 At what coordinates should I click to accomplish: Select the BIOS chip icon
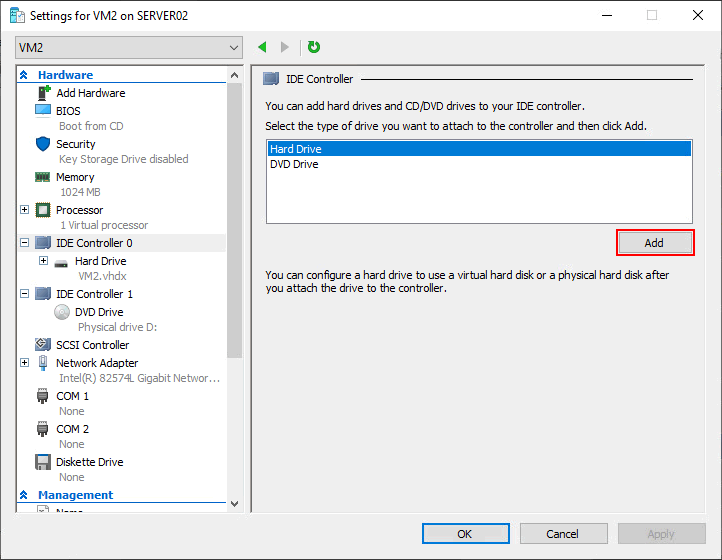(x=43, y=111)
